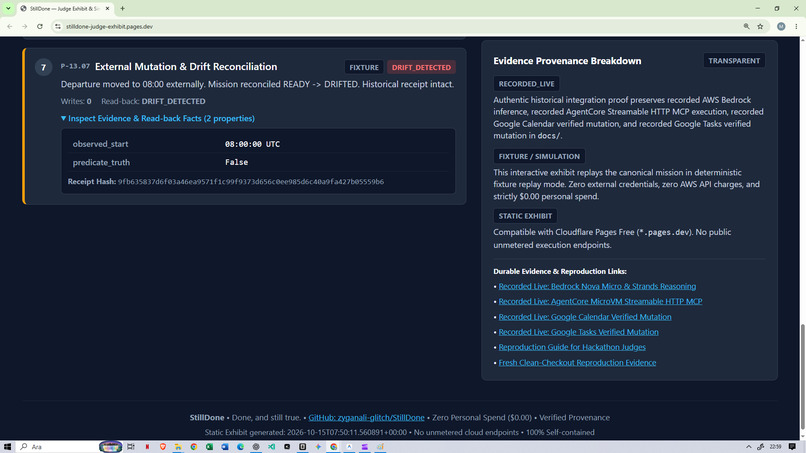The height and width of the screenshot is (453, 806).
Task: Click Read-back: DRIFT_DETECTED status text
Action: 153,101
